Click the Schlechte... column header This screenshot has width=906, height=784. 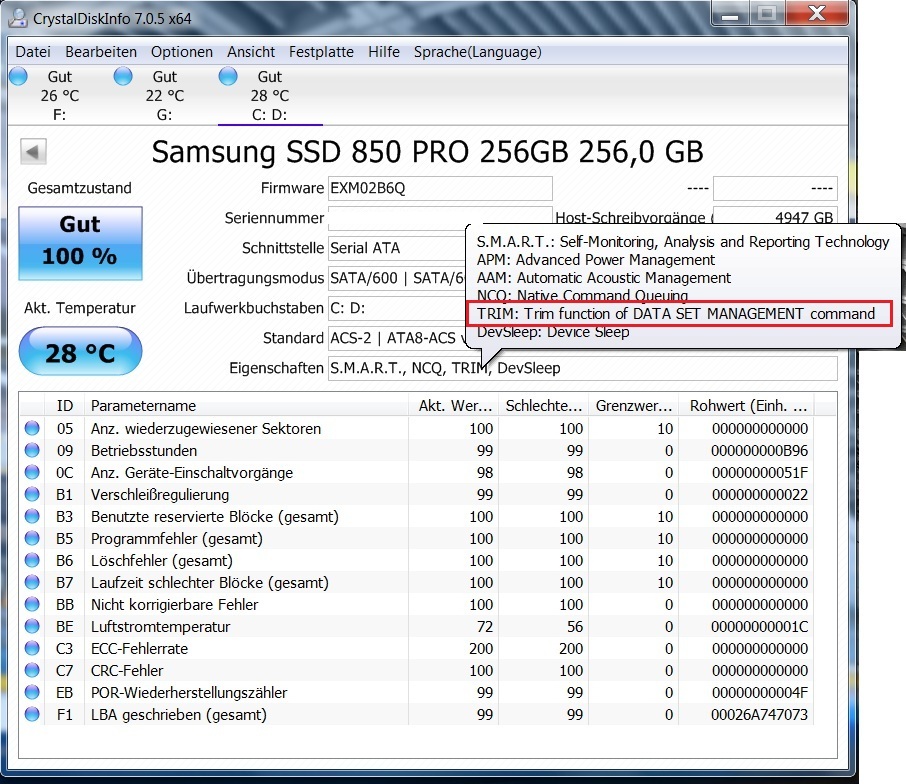543,406
